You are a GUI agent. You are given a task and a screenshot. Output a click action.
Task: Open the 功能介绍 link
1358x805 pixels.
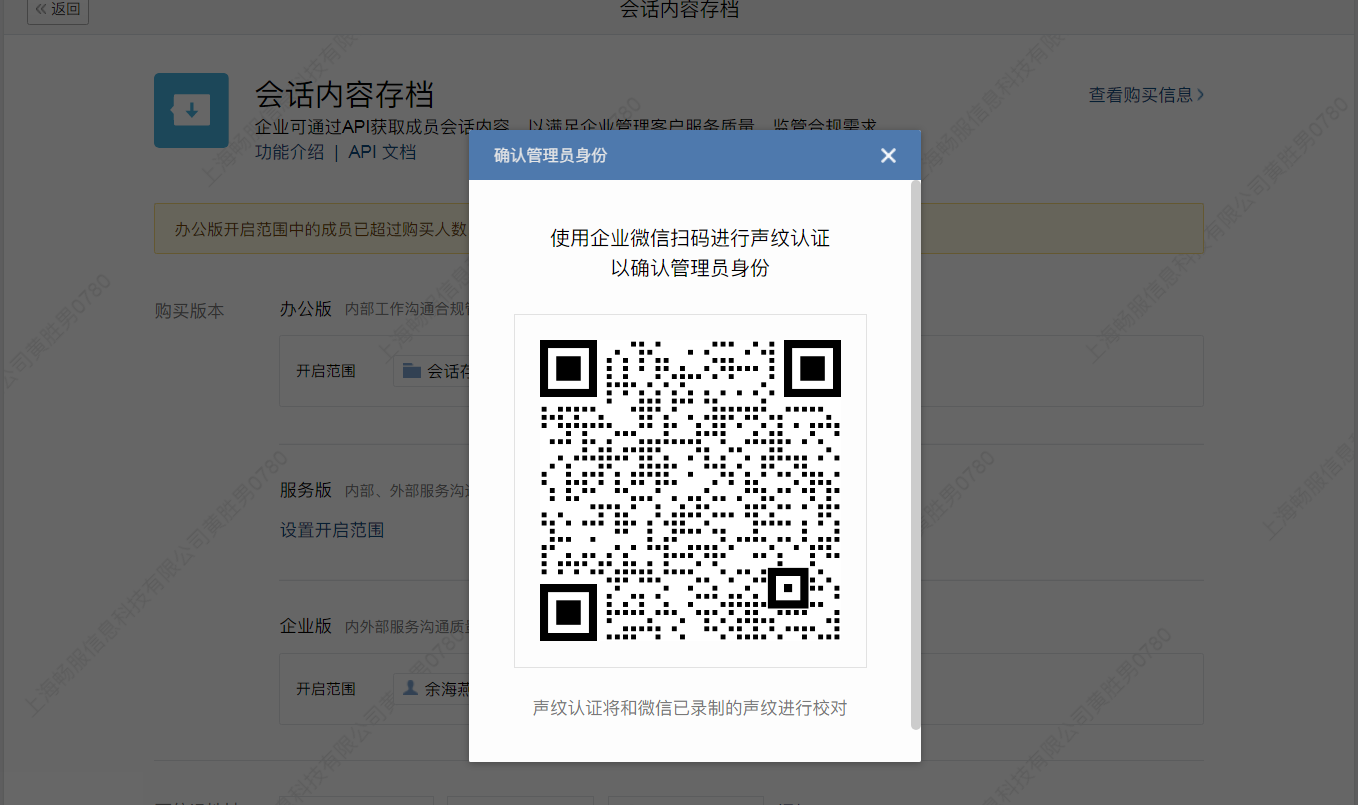(289, 152)
